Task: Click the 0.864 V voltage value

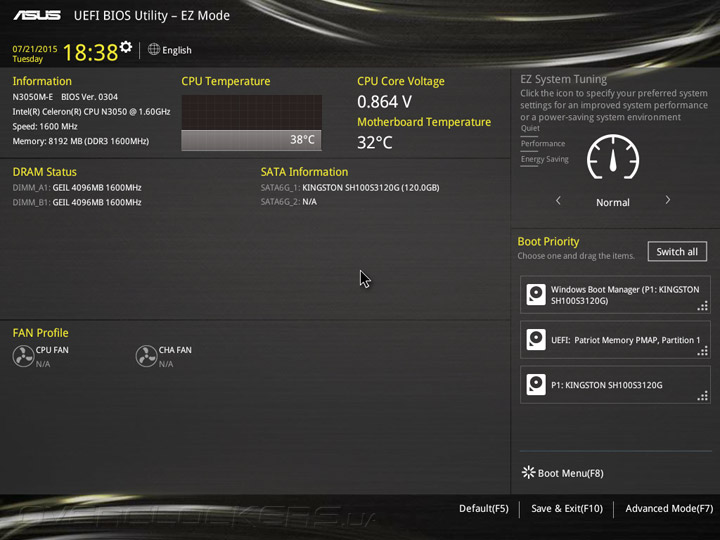Action: point(385,102)
